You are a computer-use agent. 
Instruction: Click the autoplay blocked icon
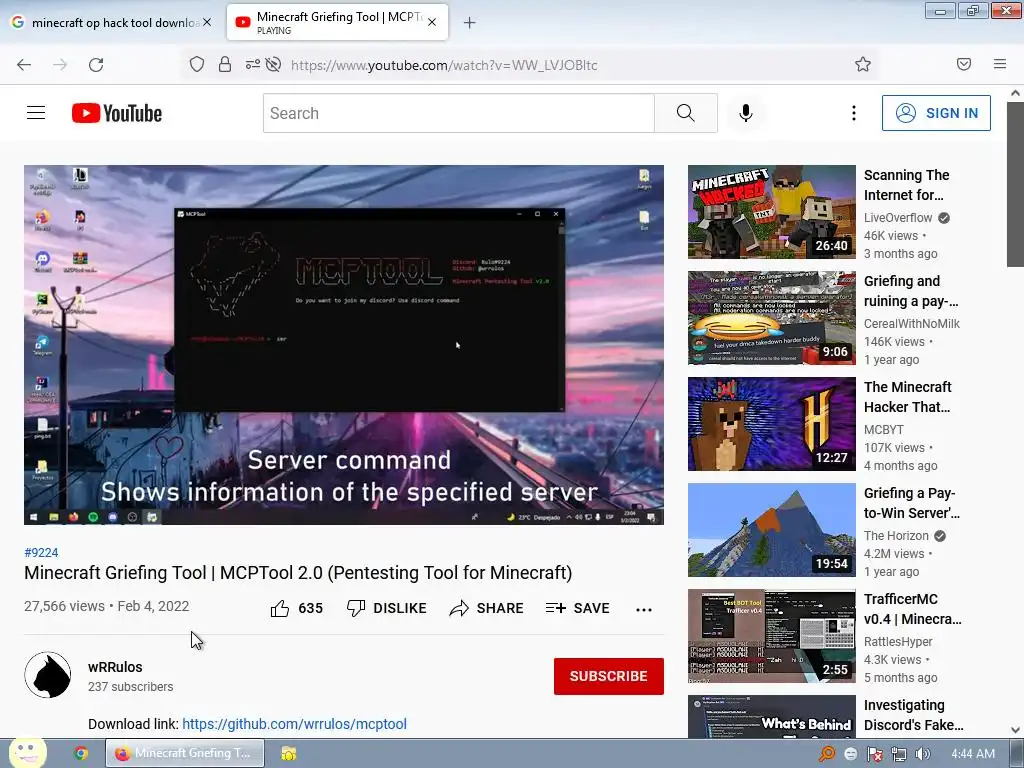click(x=274, y=64)
